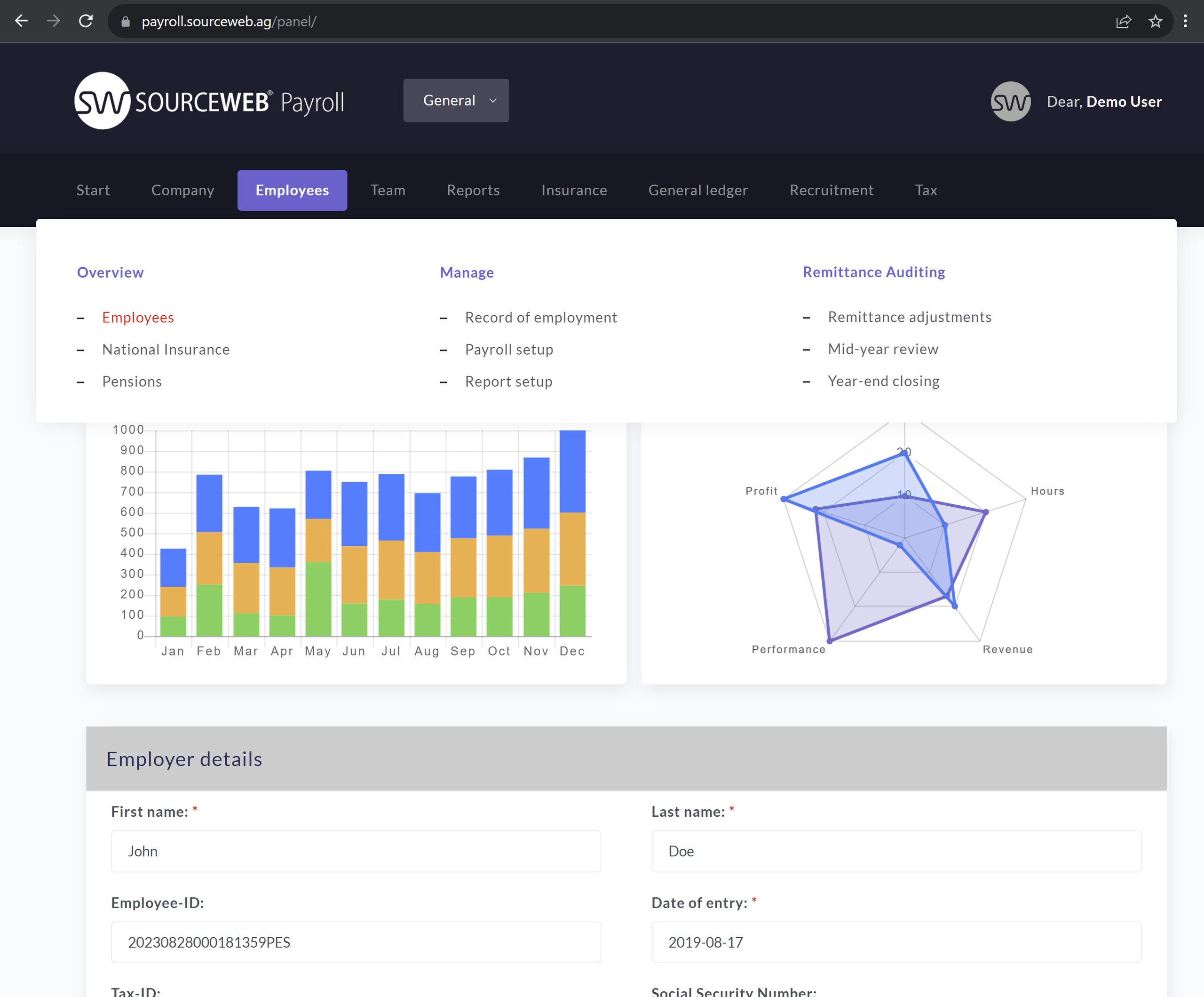1204x997 pixels.
Task: Open the Employees navigation tab
Action: coord(292,191)
